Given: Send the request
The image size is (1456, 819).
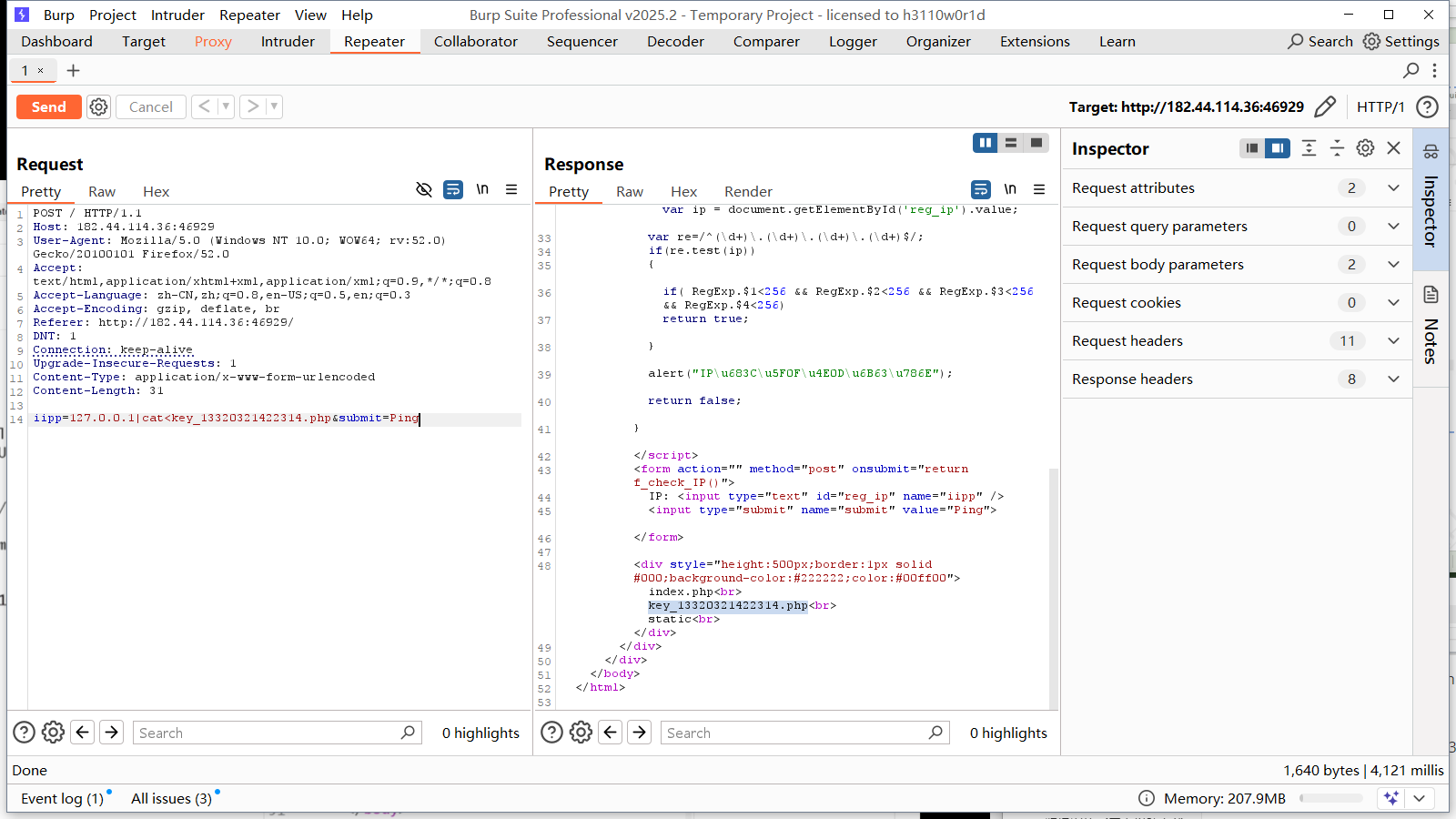Looking at the screenshot, I should pos(49,106).
